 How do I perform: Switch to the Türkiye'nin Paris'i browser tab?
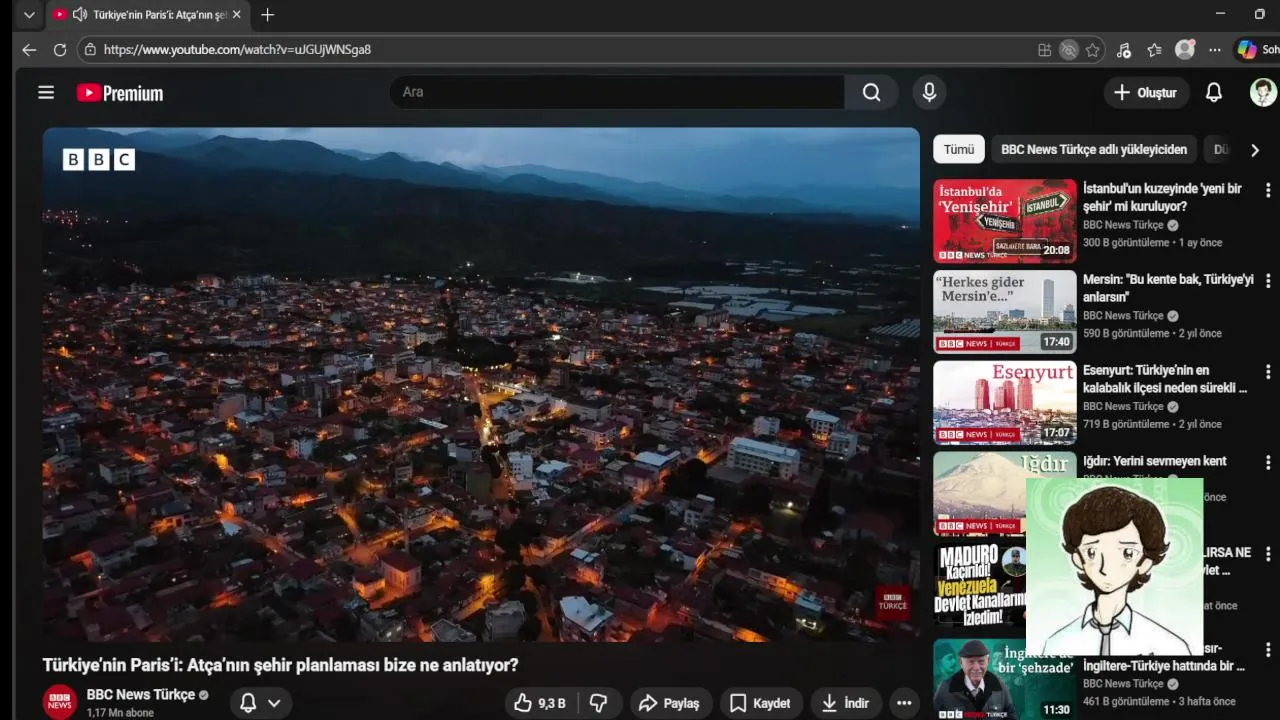(150, 15)
